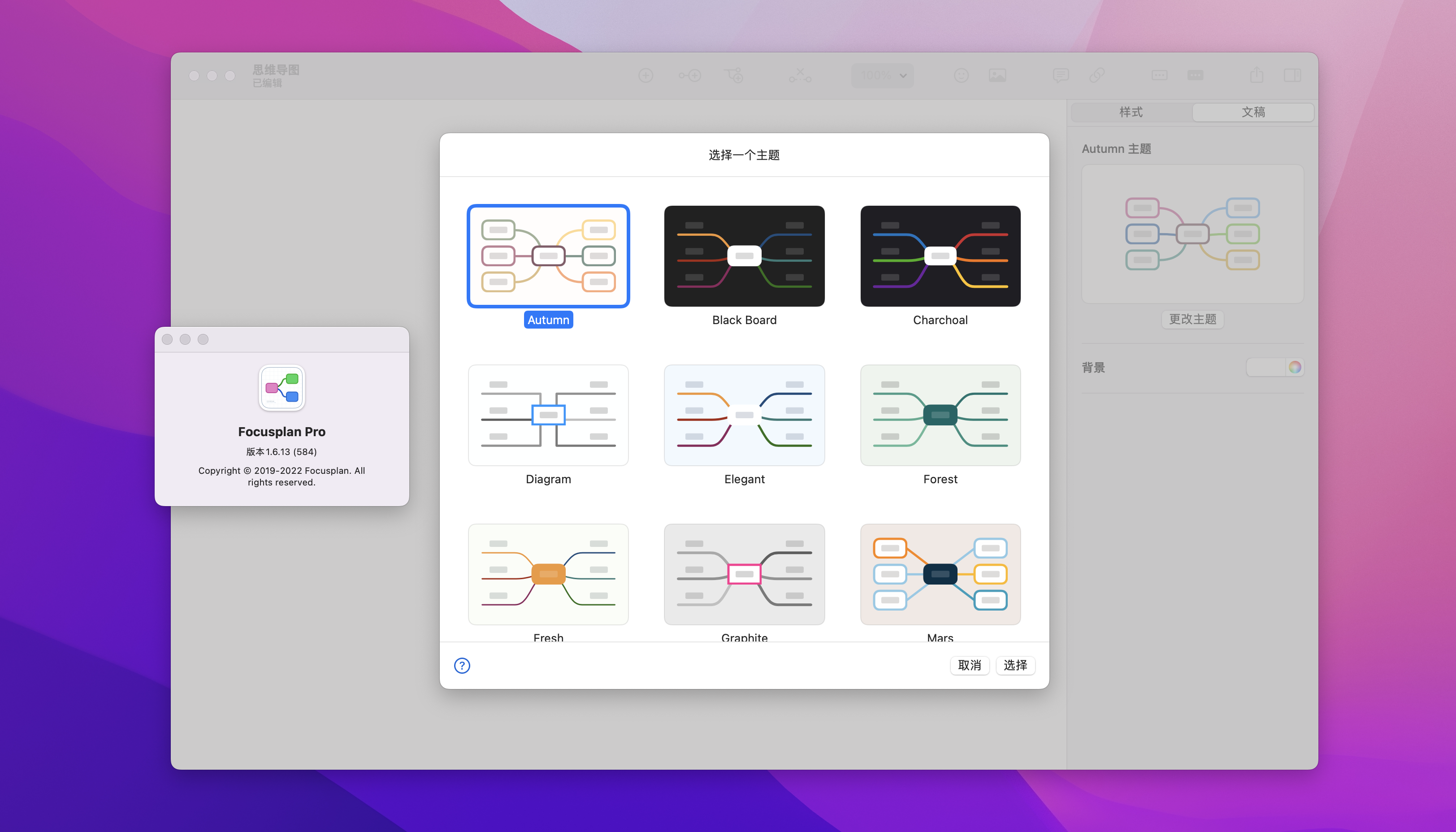Screen dimensions: 1456x832
Task: Open the background color well
Action: tap(1266, 367)
